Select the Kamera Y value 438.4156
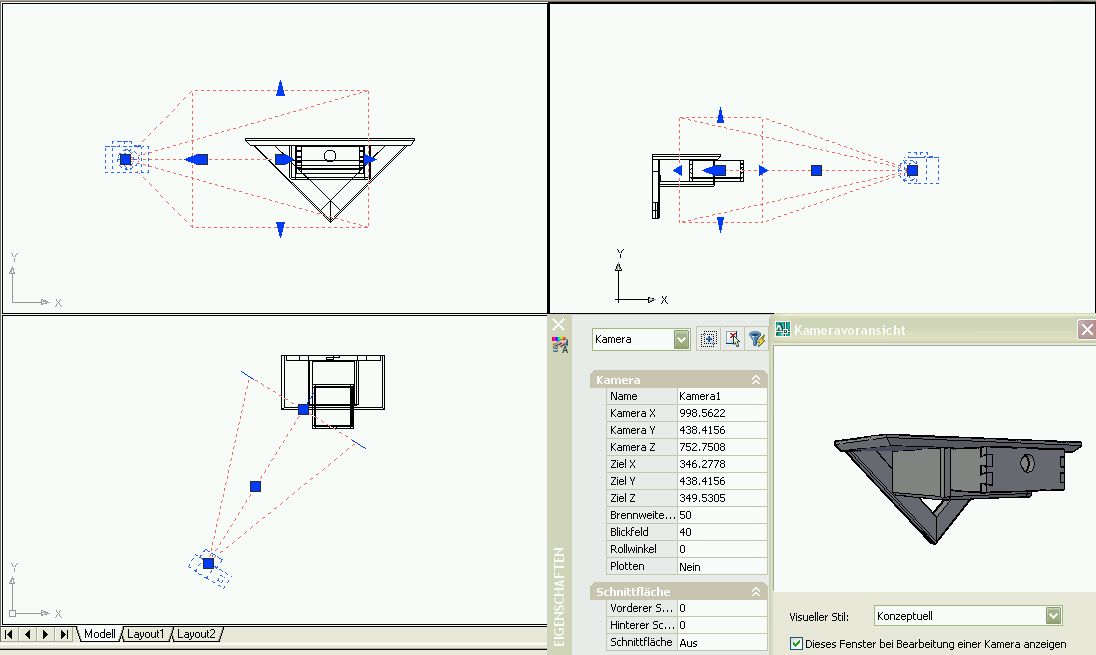 pyautogui.click(x=722, y=430)
